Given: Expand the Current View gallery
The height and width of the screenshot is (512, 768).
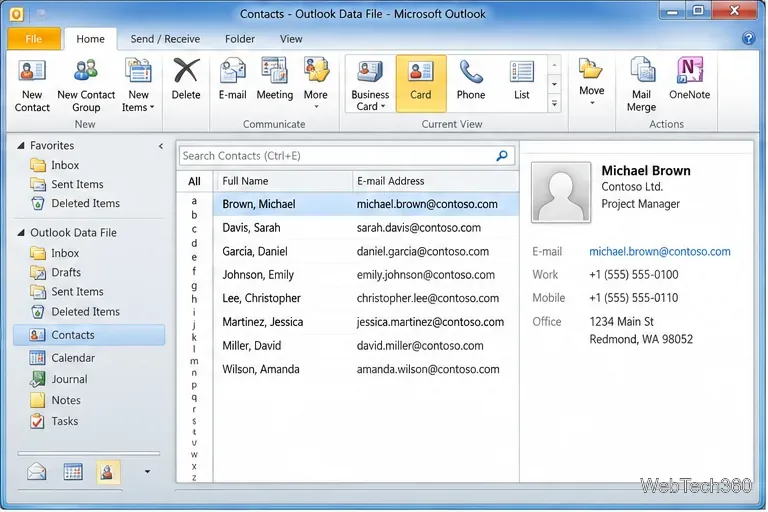Looking at the screenshot, I should [554, 104].
